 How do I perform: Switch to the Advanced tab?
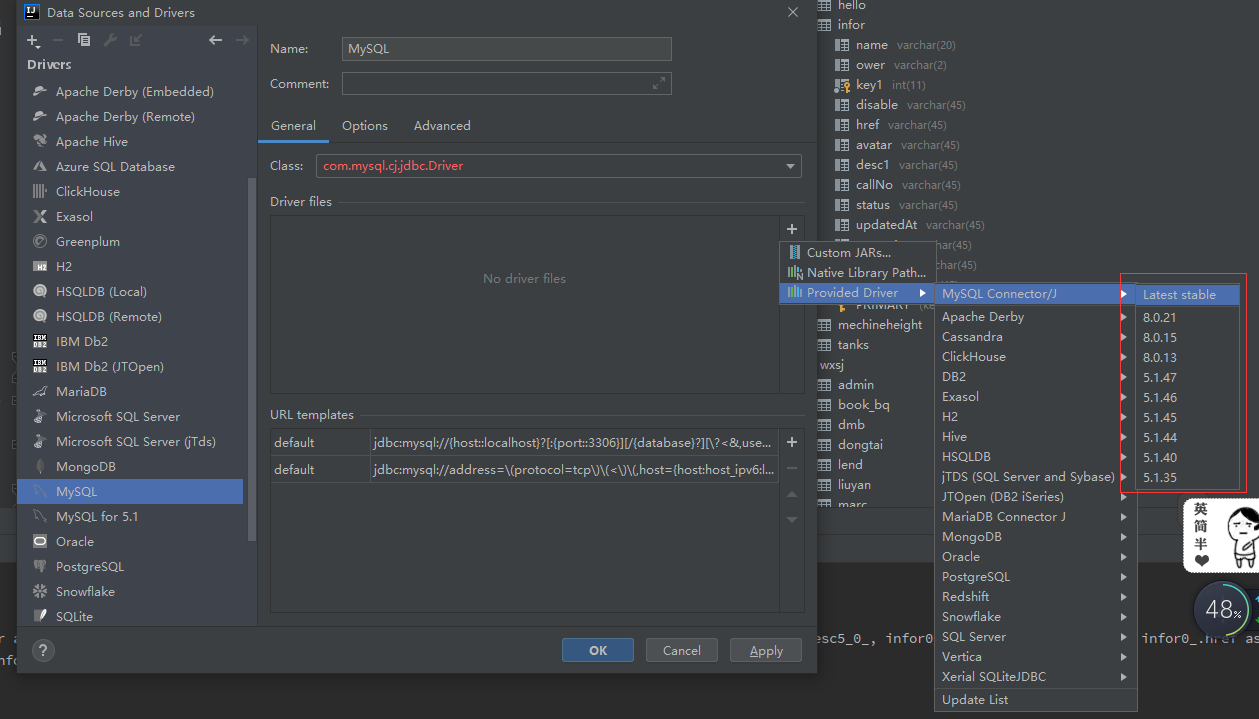[x=442, y=126]
